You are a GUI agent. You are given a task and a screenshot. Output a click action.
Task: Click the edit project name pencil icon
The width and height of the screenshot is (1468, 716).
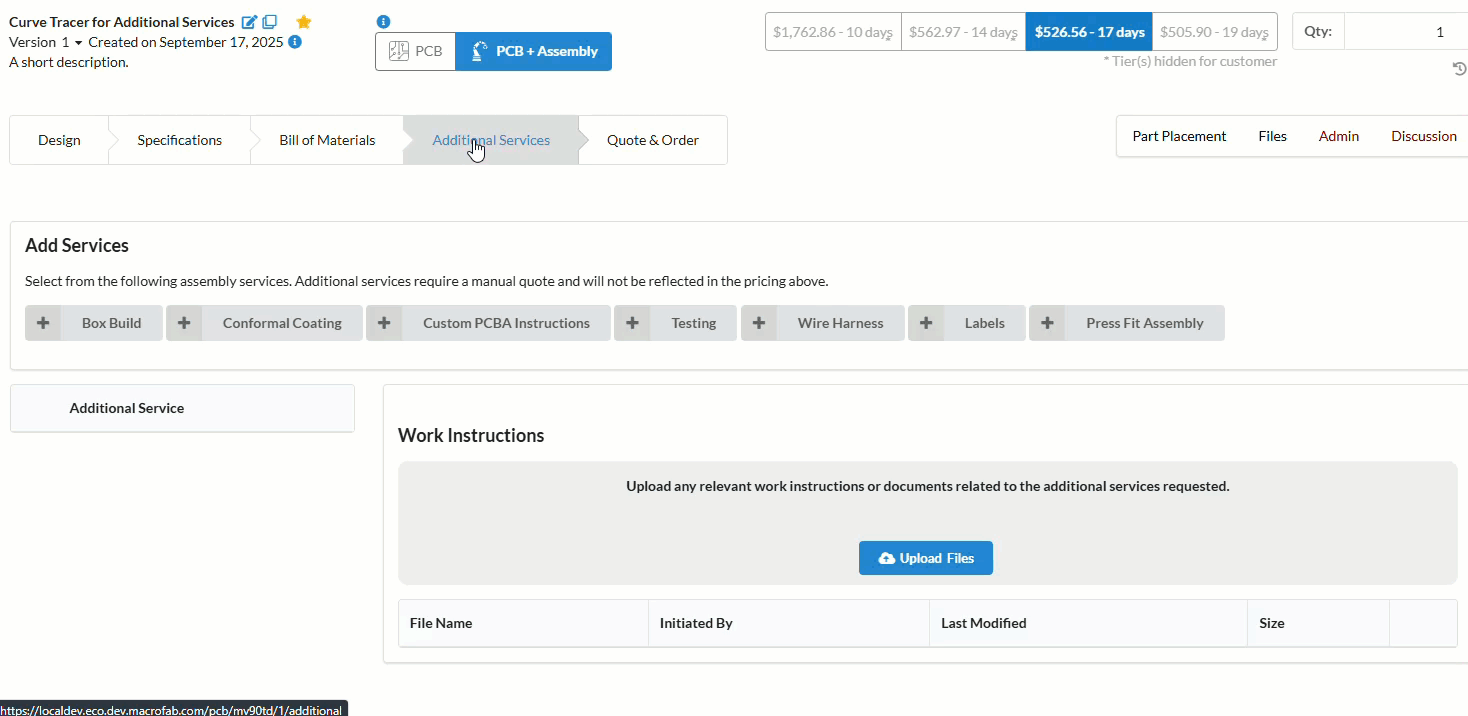(249, 22)
